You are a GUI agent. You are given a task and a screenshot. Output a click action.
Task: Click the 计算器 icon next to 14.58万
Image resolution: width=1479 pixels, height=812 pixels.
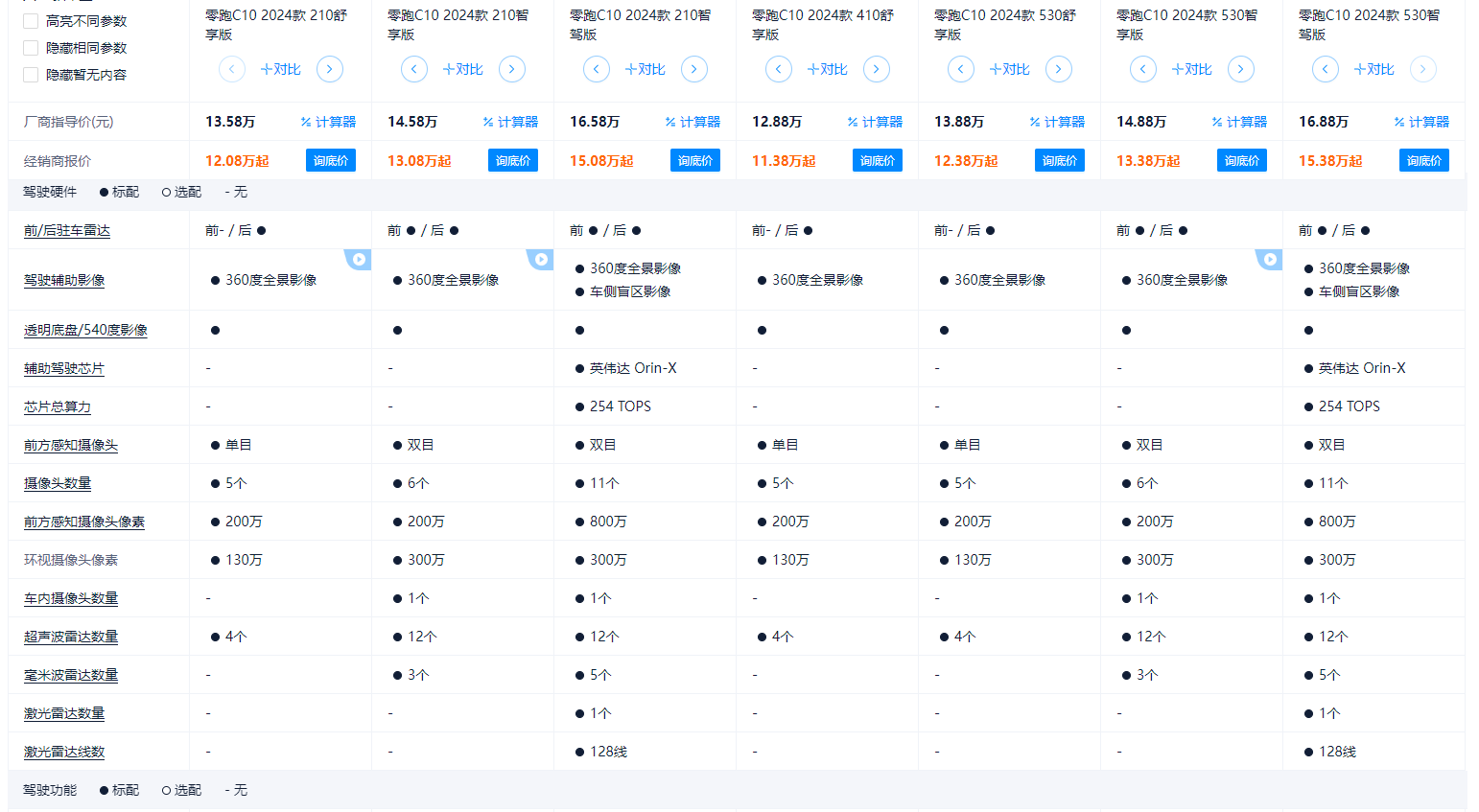pyautogui.click(x=511, y=121)
